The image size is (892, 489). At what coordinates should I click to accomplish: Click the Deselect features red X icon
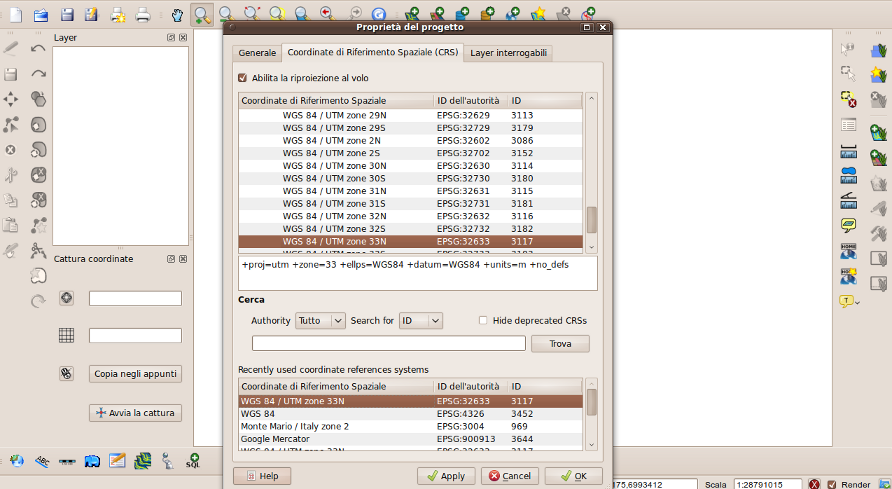click(848, 99)
